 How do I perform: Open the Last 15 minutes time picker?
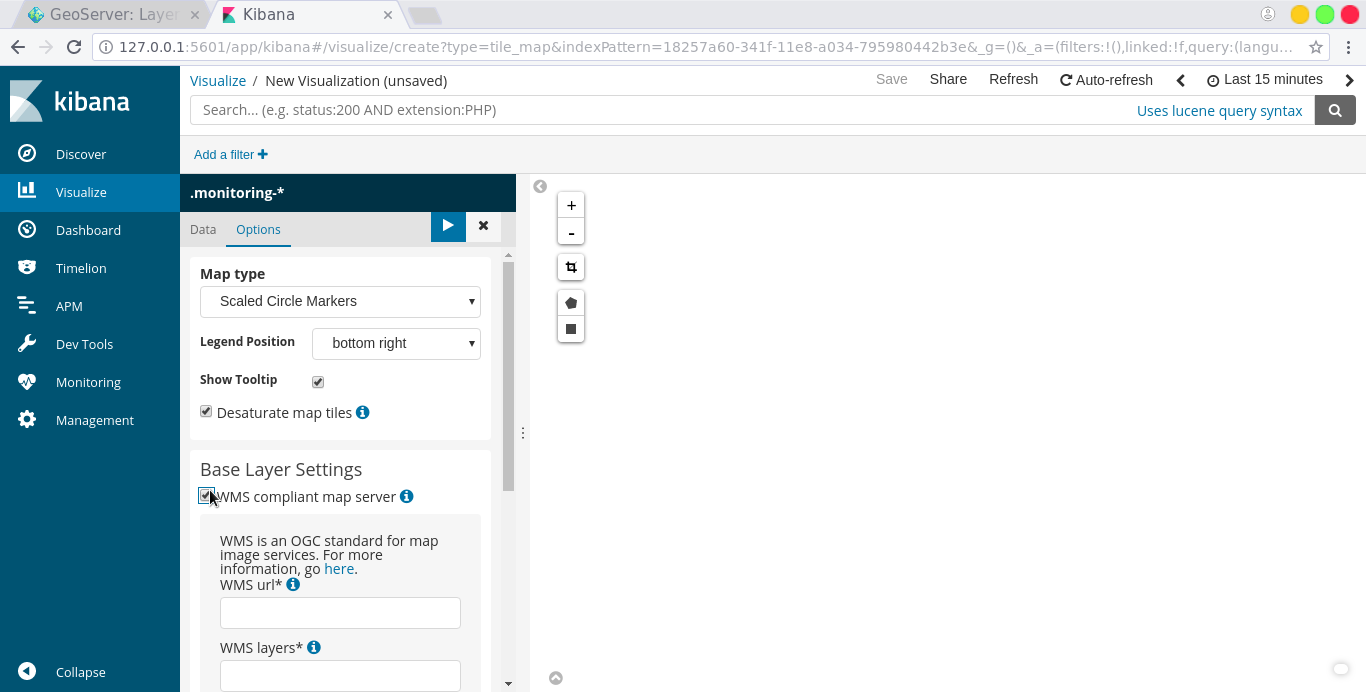pos(1264,80)
